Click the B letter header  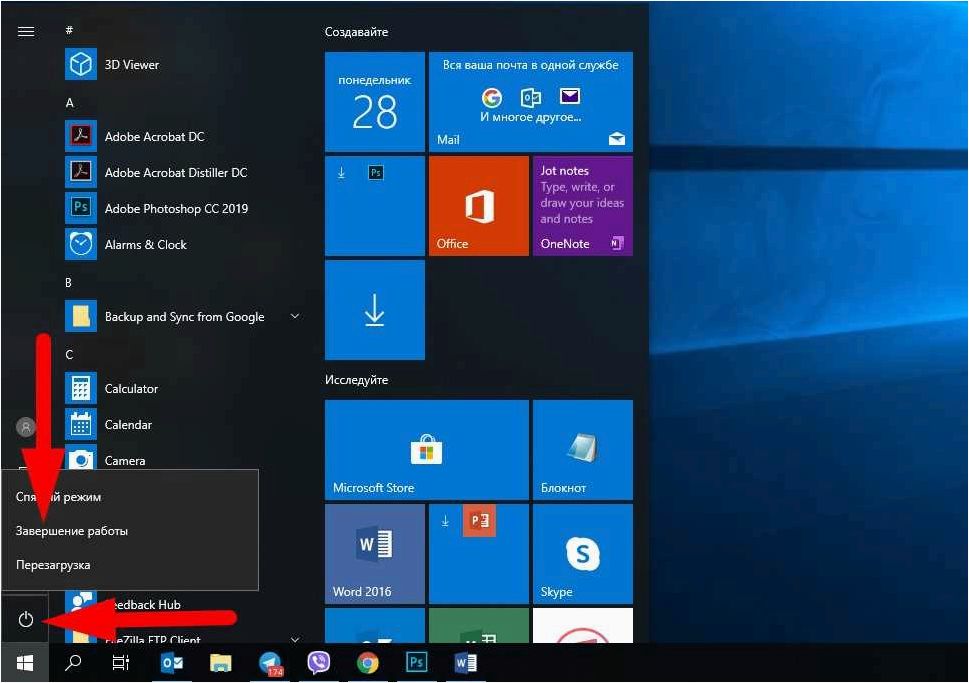click(x=69, y=282)
